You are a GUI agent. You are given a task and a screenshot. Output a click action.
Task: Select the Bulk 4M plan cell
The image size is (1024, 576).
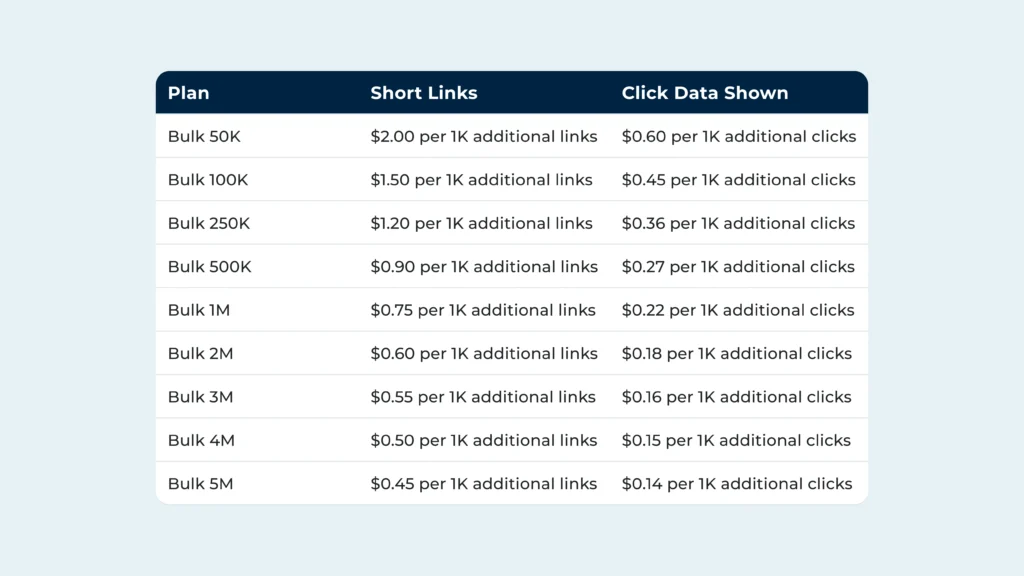(x=200, y=440)
